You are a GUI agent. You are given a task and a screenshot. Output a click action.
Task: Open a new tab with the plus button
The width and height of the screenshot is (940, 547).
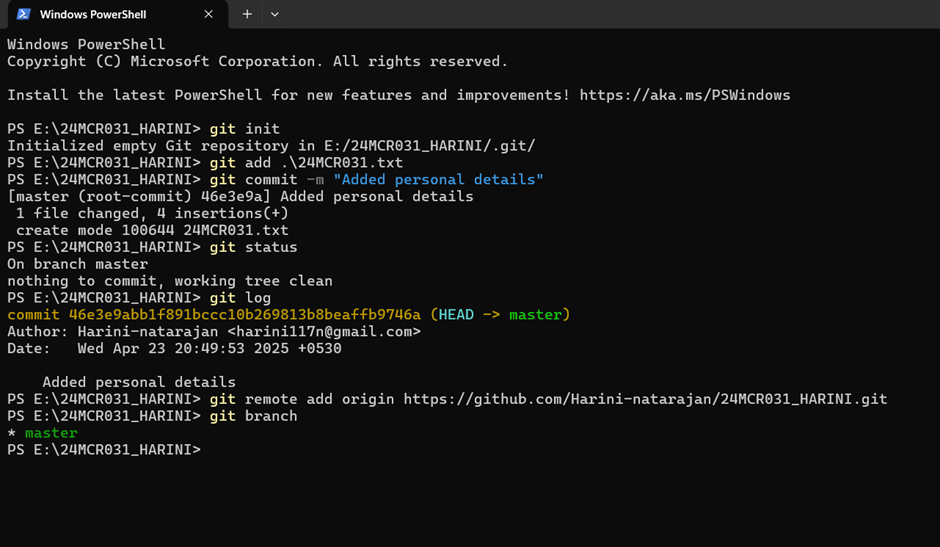click(x=247, y=14)
